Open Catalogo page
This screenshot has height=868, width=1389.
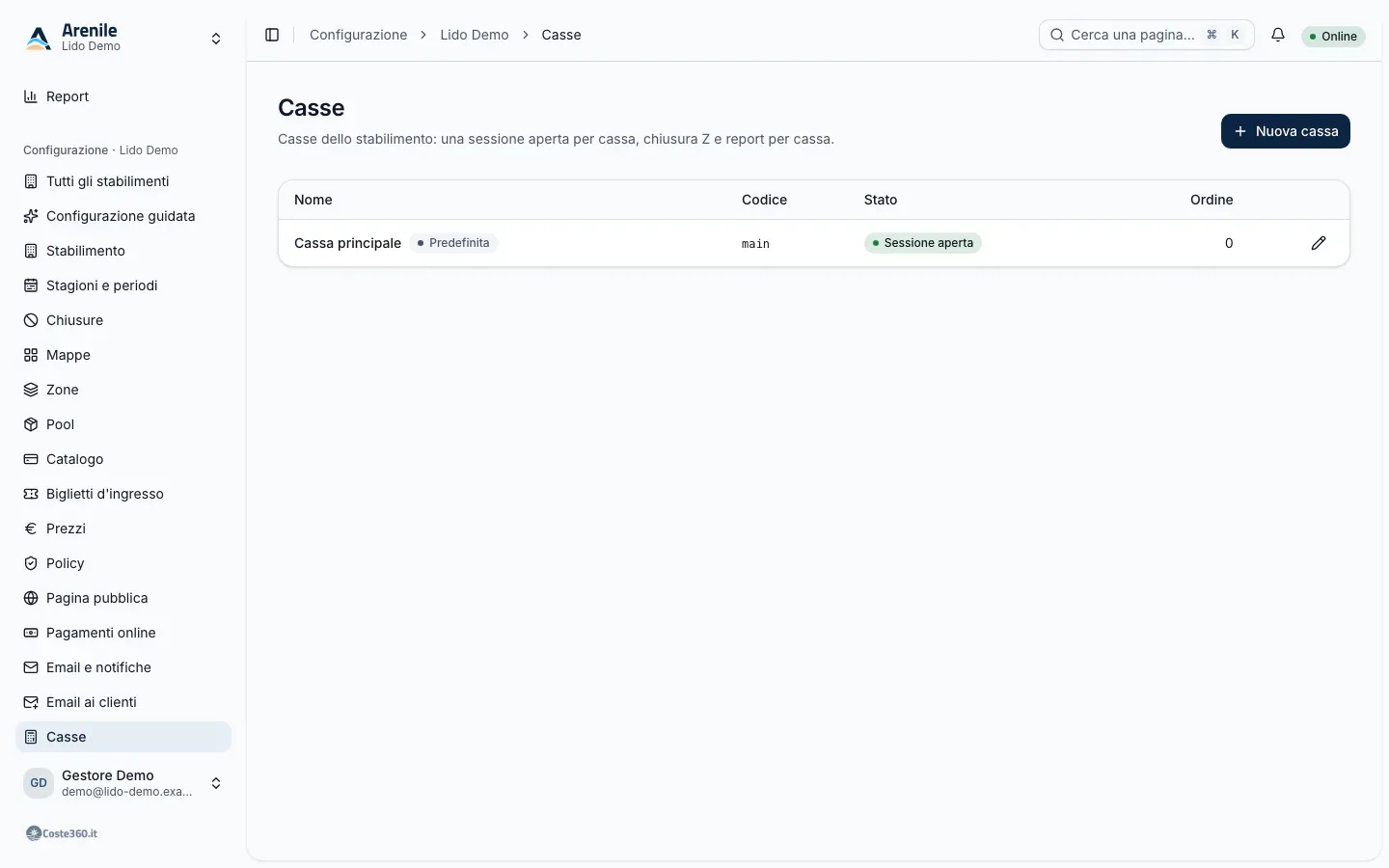coord(123,459)
